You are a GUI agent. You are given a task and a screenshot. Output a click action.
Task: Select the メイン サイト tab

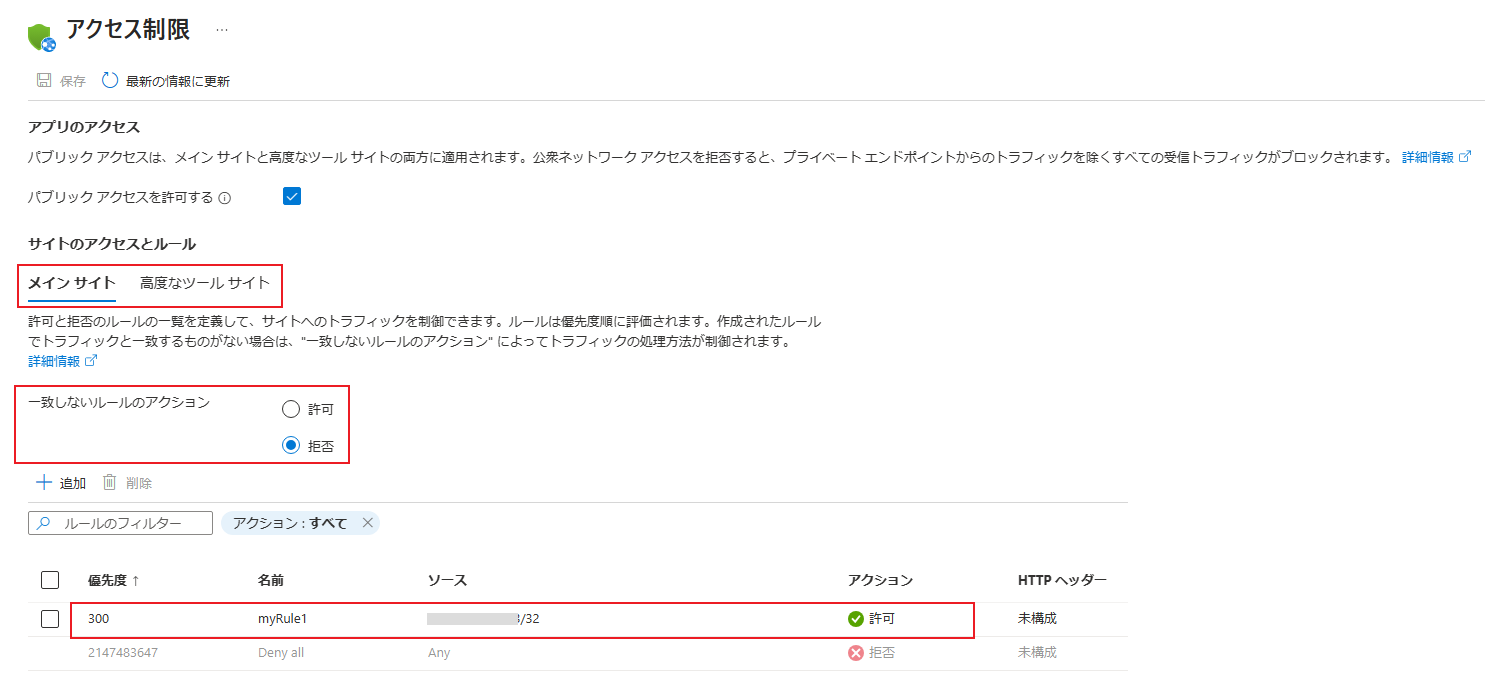click(72, 283)
